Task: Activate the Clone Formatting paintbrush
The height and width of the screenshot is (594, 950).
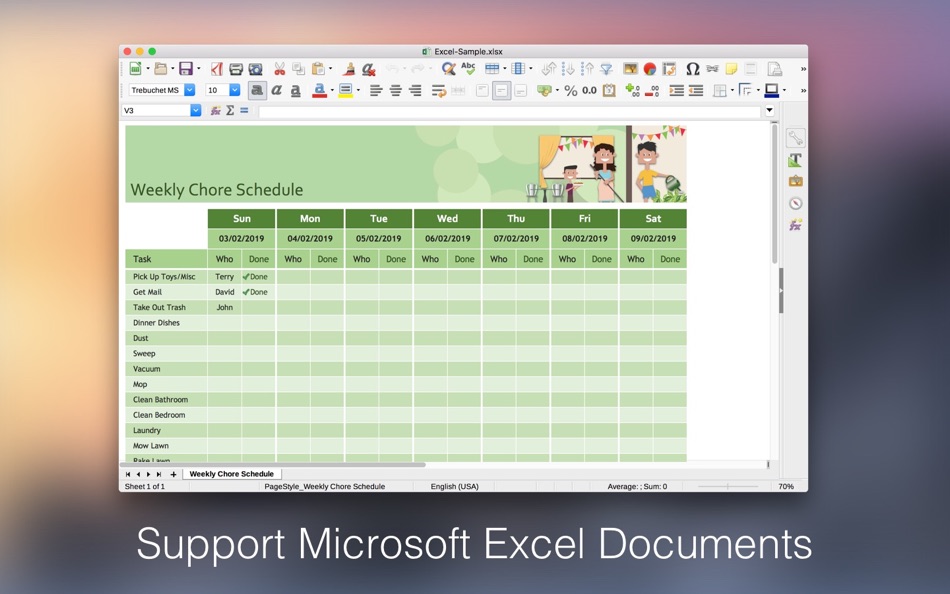Action: tap(348, 68)
